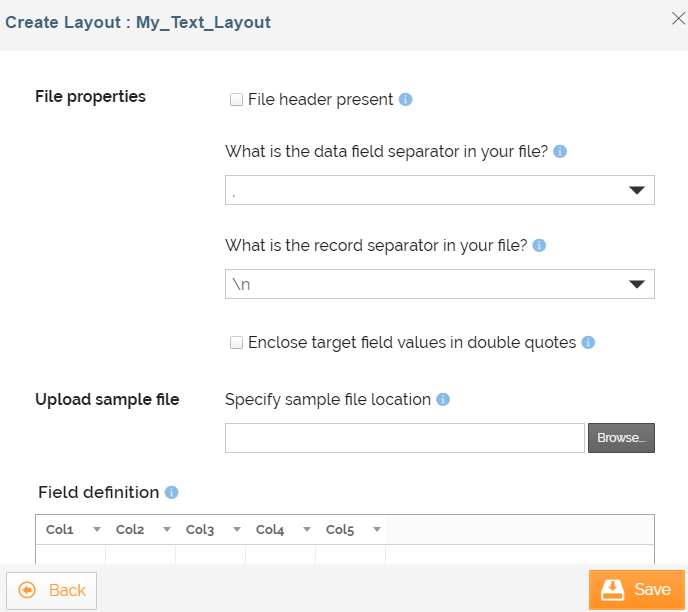Save the text layout

pos(637,590)
